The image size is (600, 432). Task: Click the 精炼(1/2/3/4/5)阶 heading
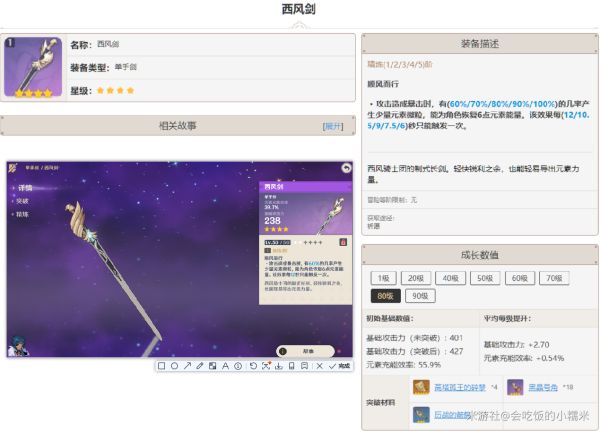(x=400, y=64)
